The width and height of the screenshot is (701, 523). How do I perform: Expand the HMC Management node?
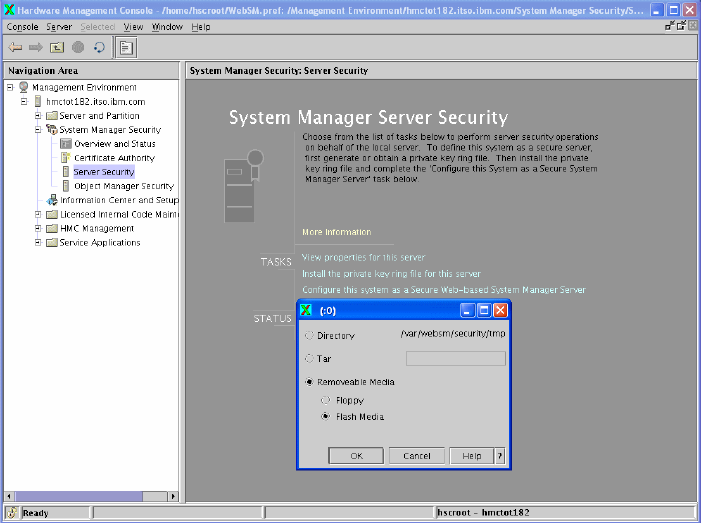click(x=38, y=228)
